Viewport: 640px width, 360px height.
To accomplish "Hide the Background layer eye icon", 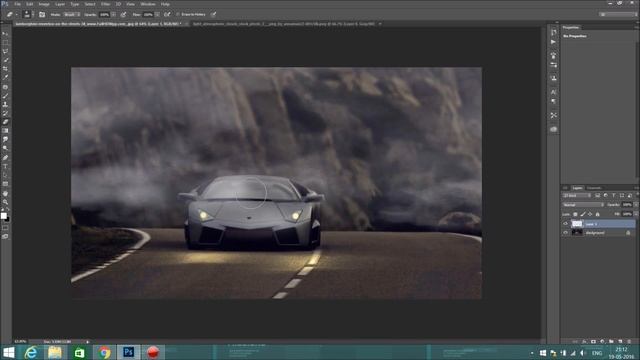I will pos(565,233).
